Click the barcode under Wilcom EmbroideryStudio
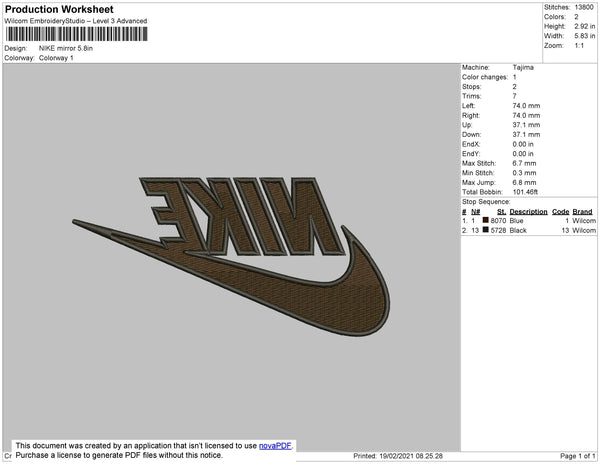 76,34
